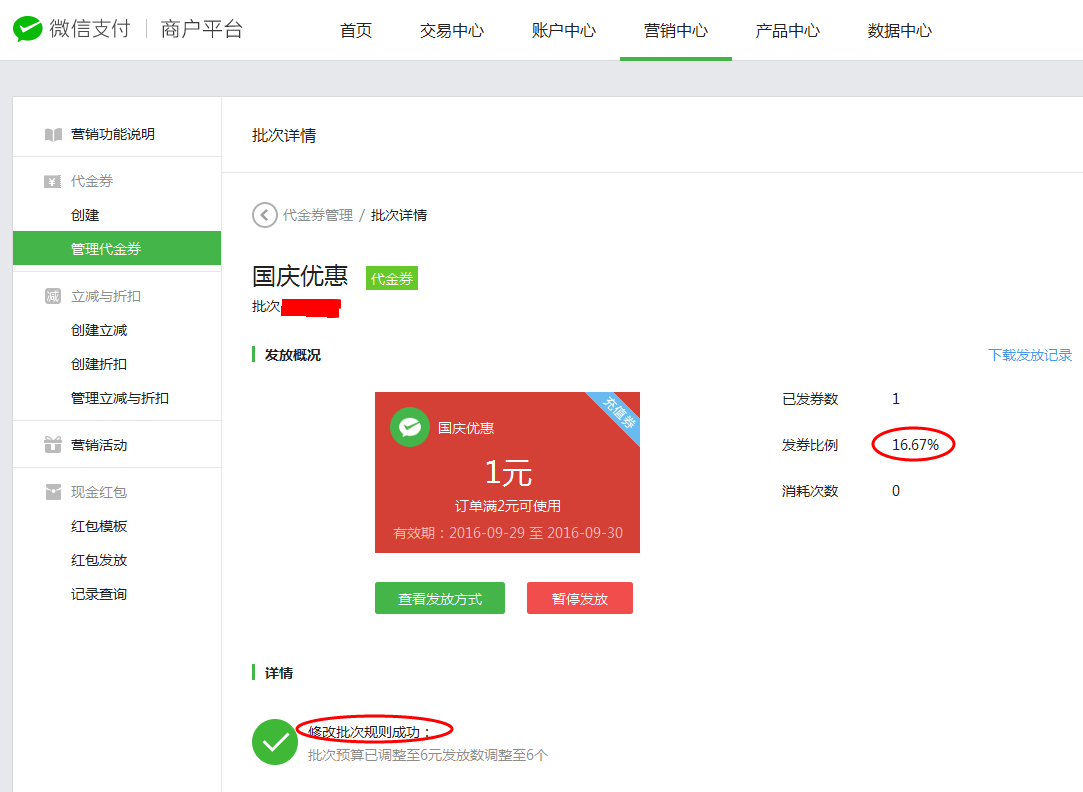The width and height of the screenshot is (1083, 792).
Task: Open 营销活动 in sidebar
Action: pos(99,445)
